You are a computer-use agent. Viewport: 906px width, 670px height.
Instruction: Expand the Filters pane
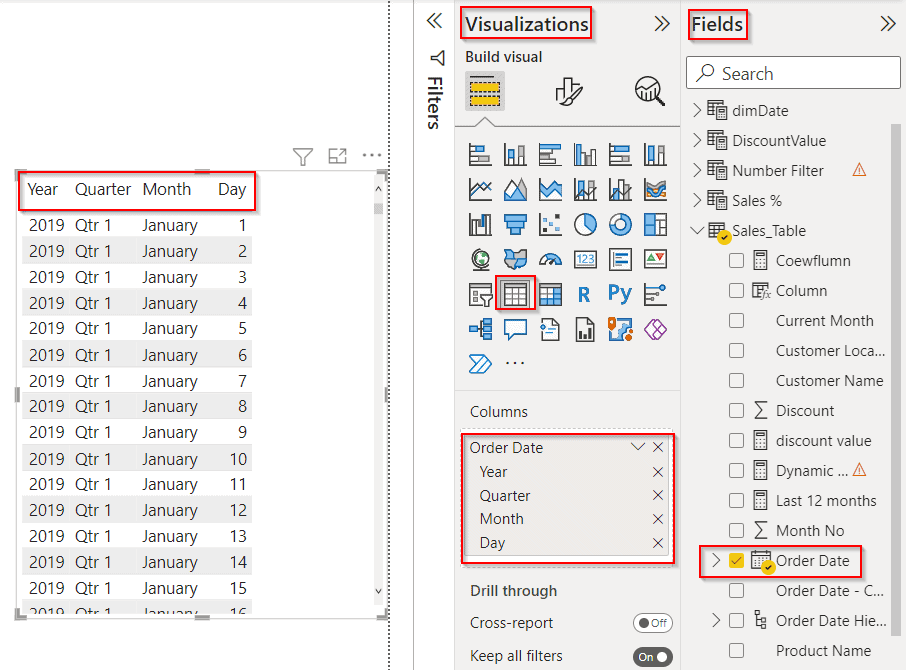435,21
